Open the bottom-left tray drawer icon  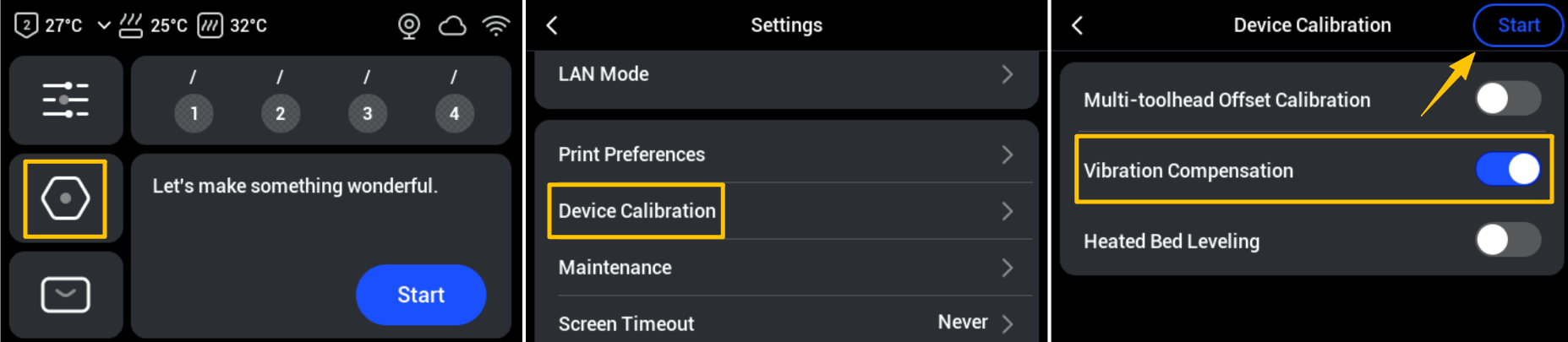[65, 295]
